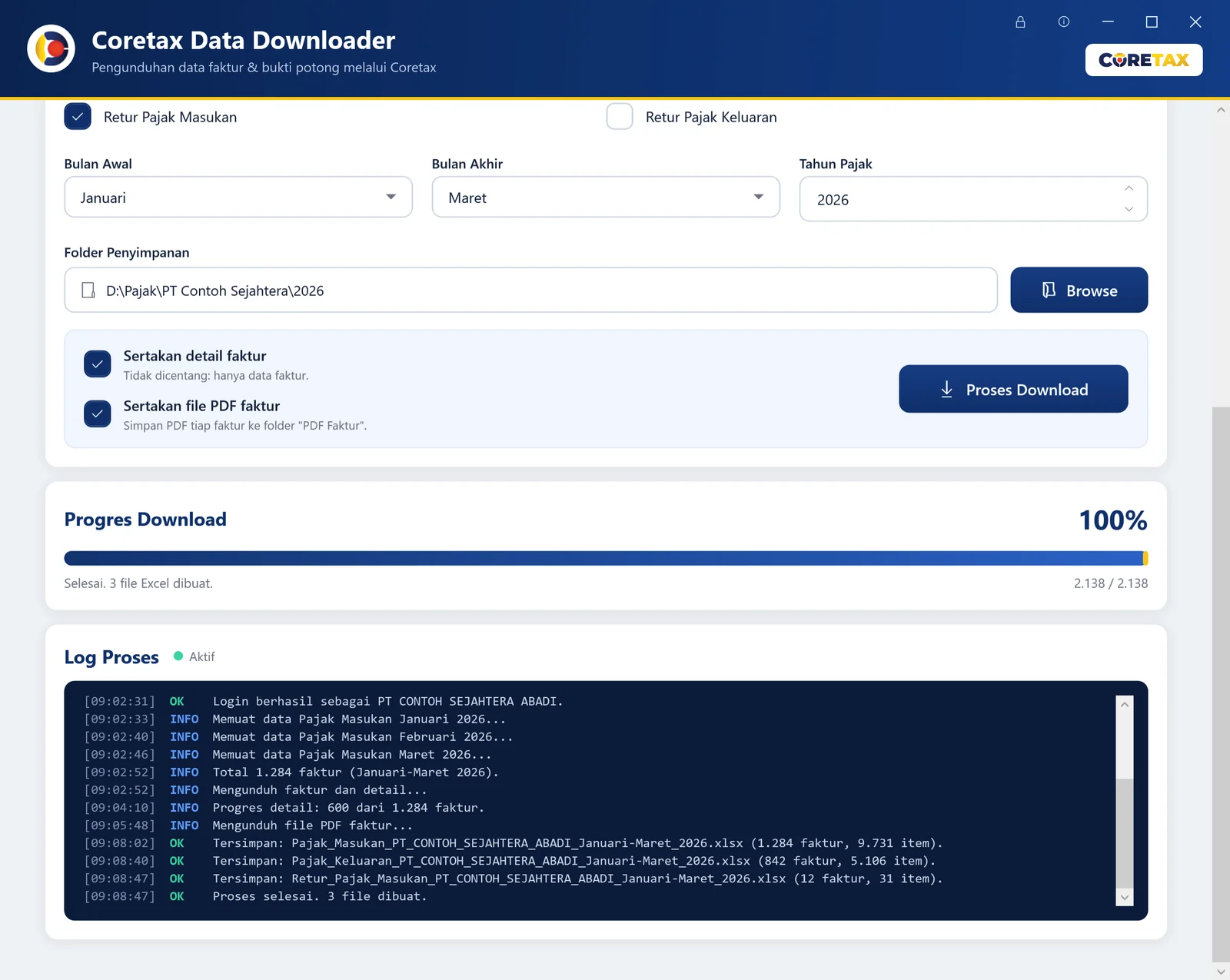Click log line 'Progres detail: 600 dari 1.284 faktur.'
This screenshot has width=1230, height=980.
[x=348, y=808]
